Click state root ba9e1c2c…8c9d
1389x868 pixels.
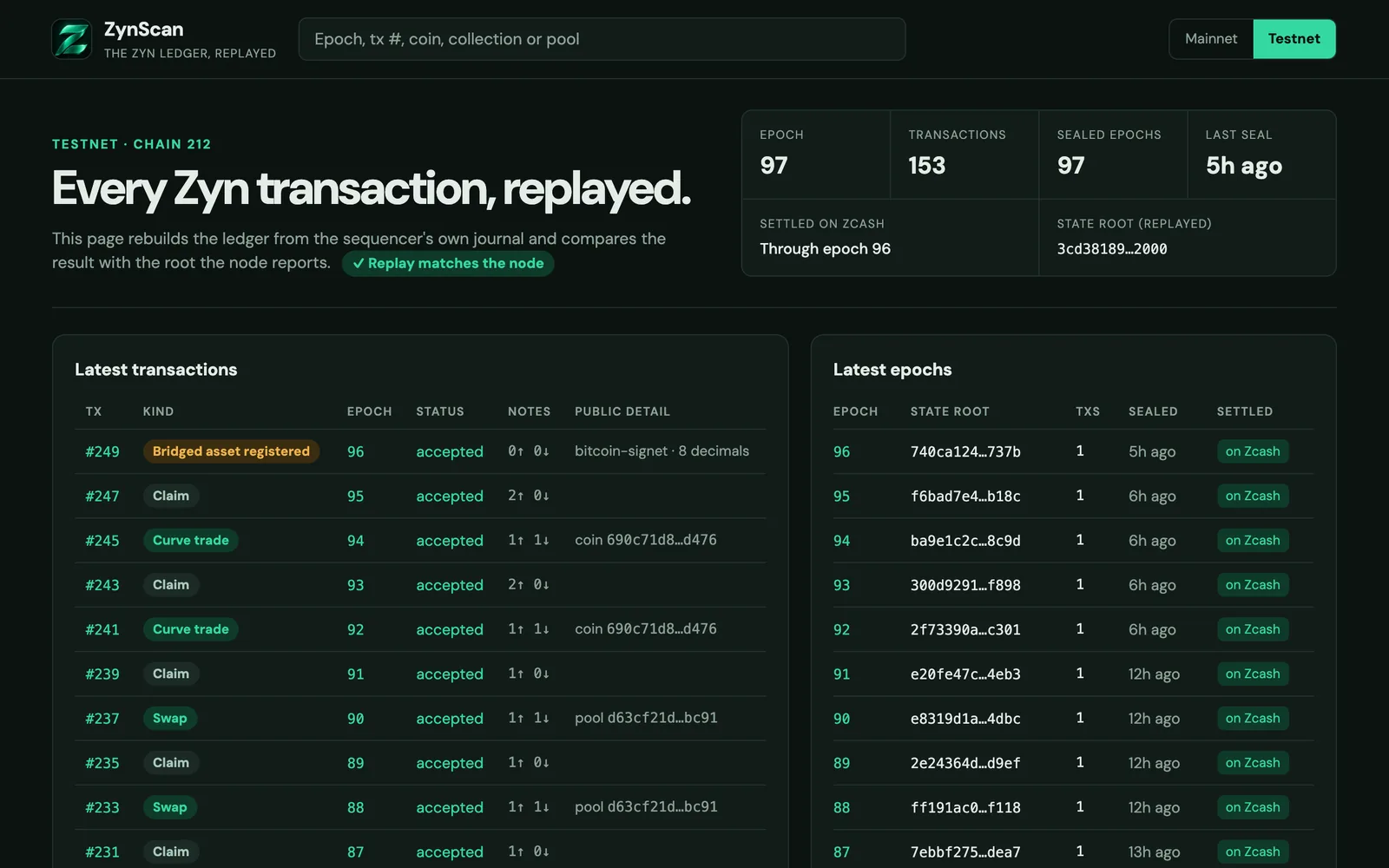pyautogui.click(x=965, y=540)
